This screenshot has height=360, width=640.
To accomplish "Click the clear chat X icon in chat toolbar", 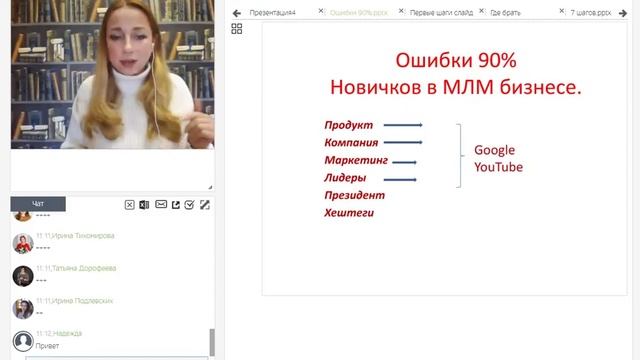I will 129,204.
